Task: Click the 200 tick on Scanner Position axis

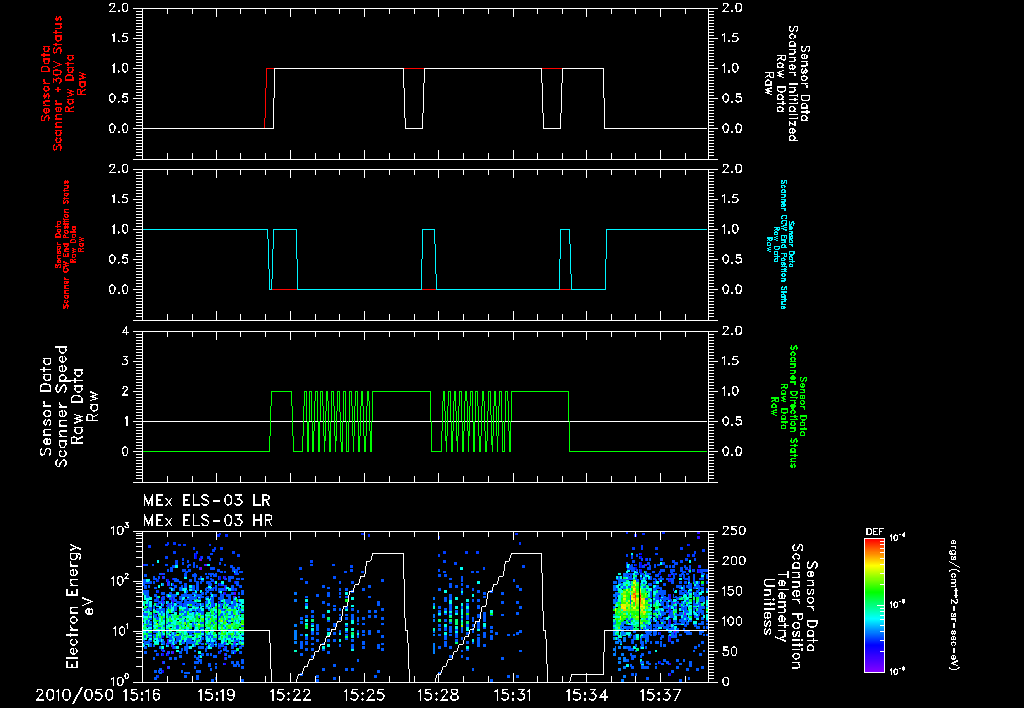Action: click(734, 561)
